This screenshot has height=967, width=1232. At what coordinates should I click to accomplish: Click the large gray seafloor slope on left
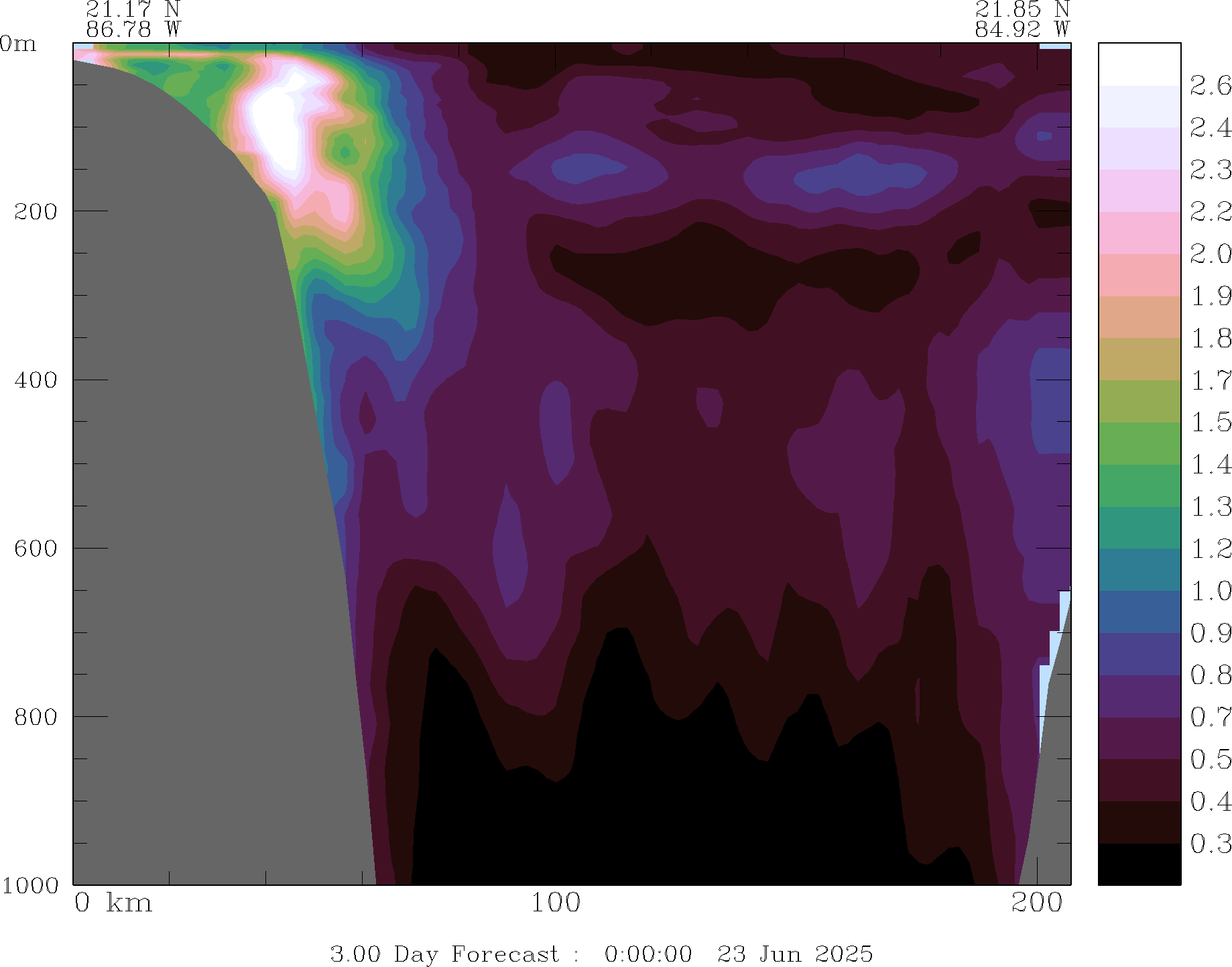pos(201,469)
